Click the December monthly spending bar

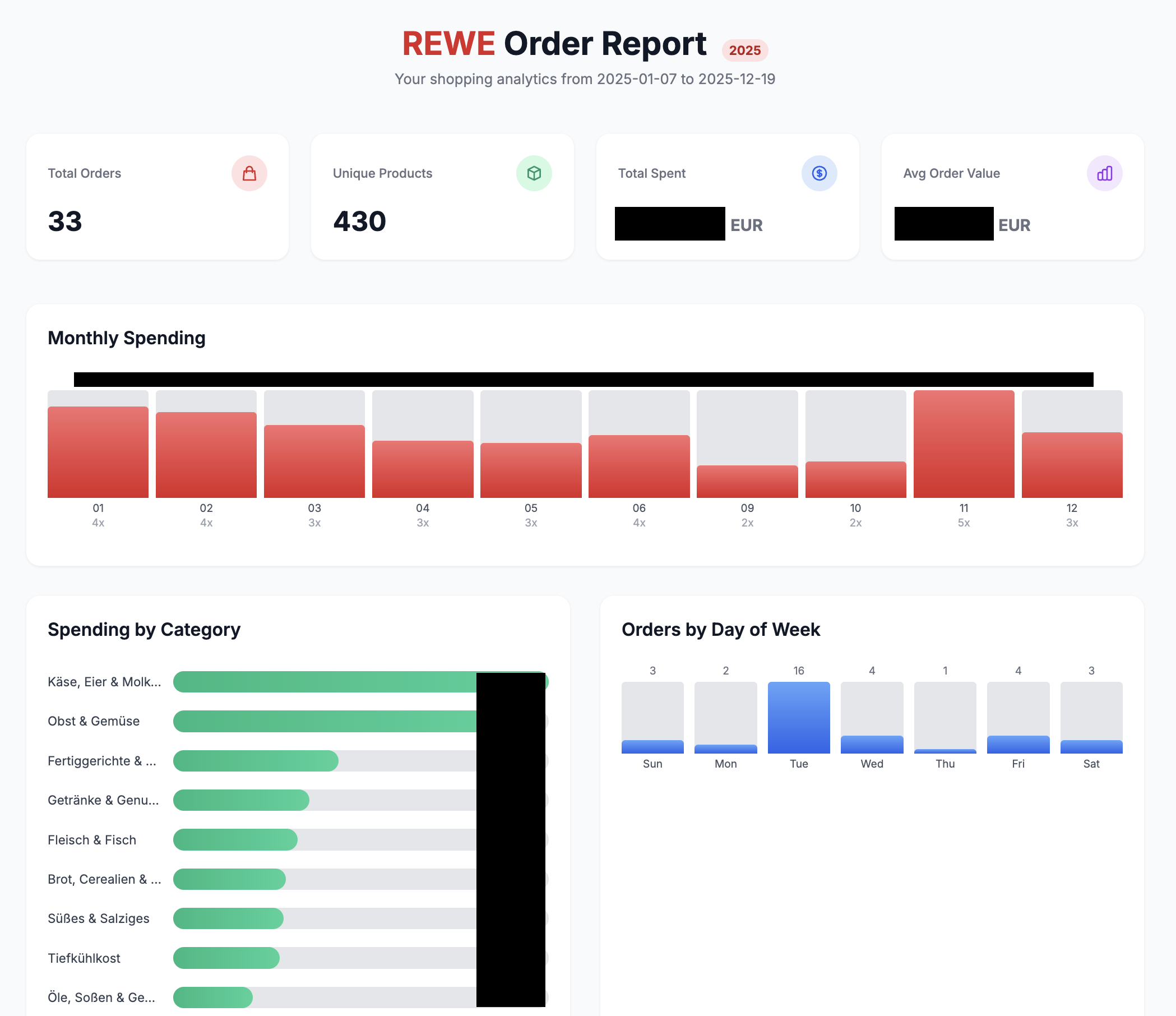click(x=1072, y=465)
